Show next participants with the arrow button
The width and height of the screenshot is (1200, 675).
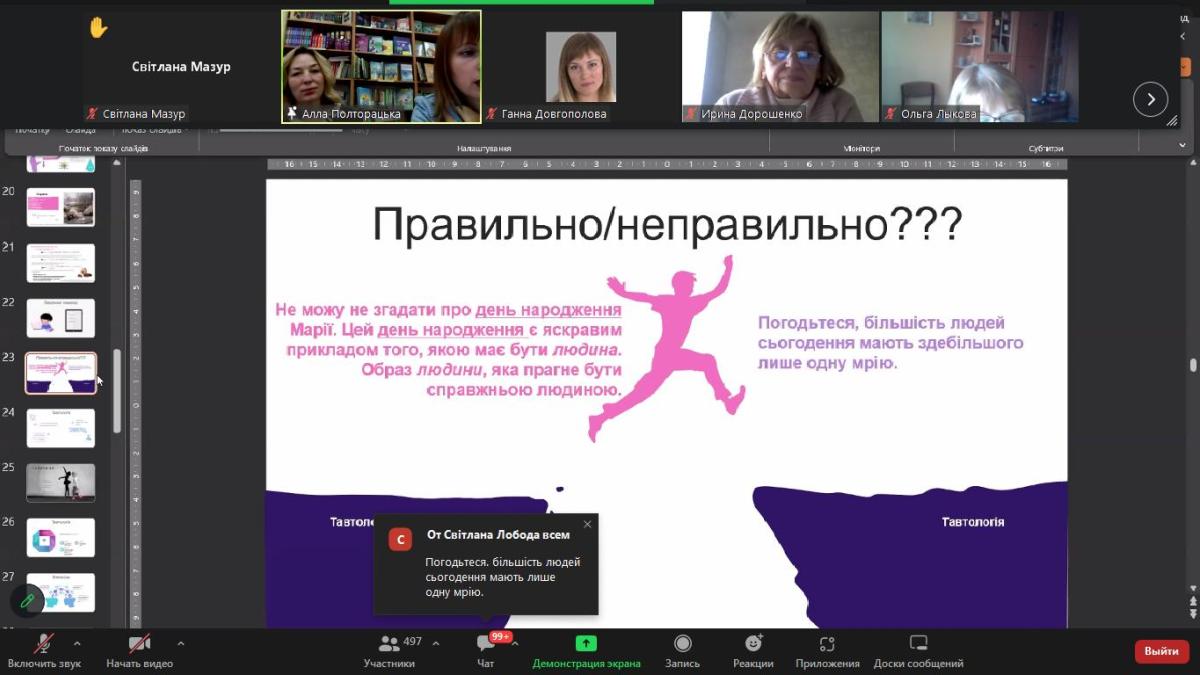coord(1150,99)
